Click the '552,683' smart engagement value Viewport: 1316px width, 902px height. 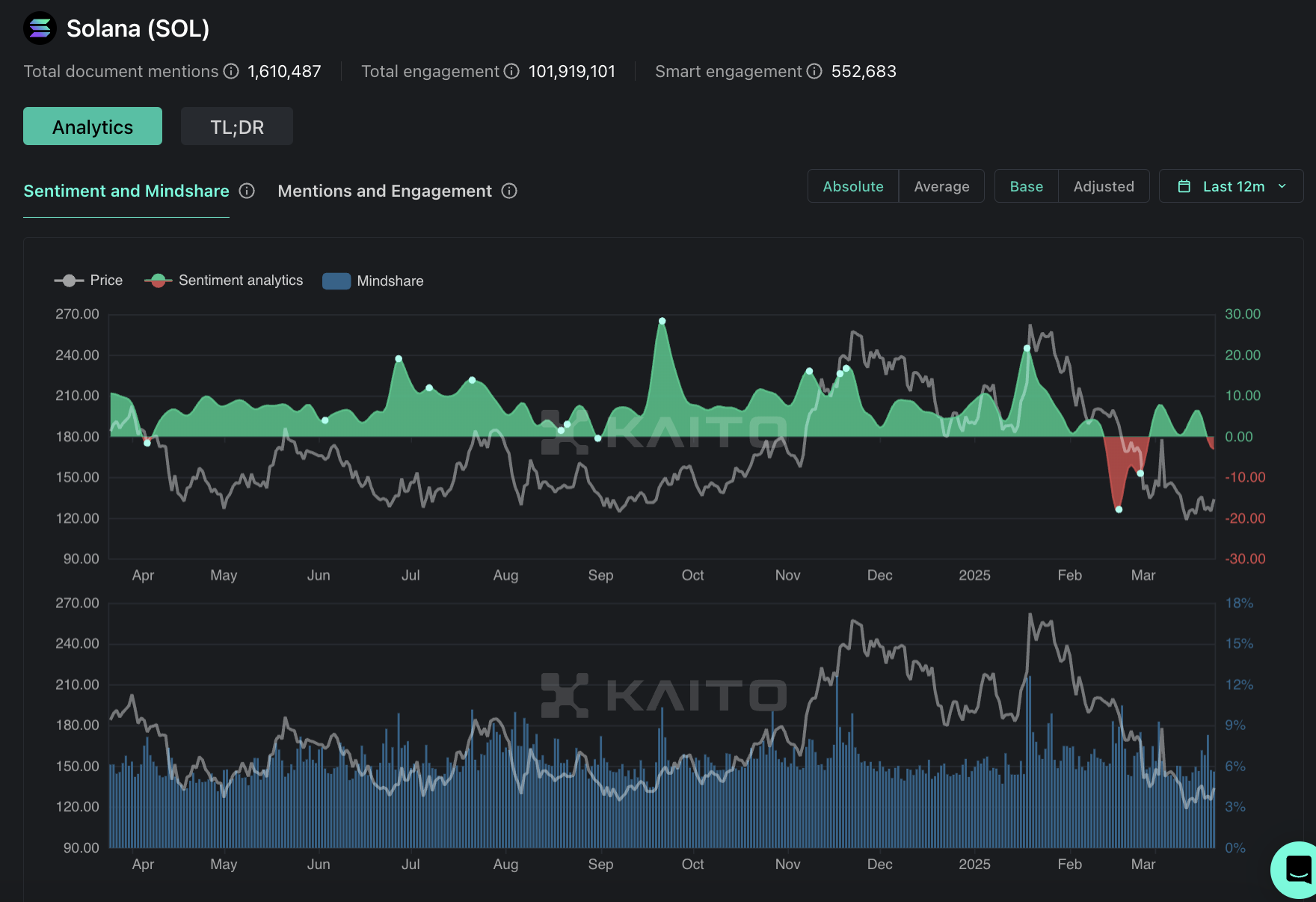click(864, 72)
